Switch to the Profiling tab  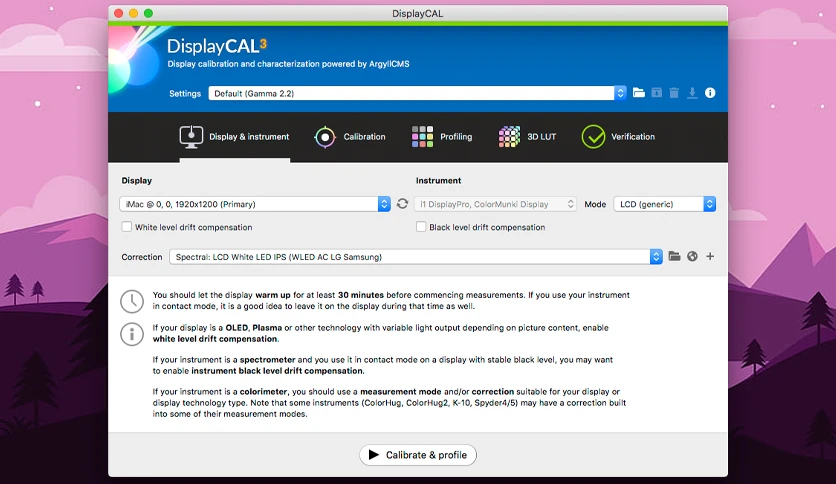point(442,137)
